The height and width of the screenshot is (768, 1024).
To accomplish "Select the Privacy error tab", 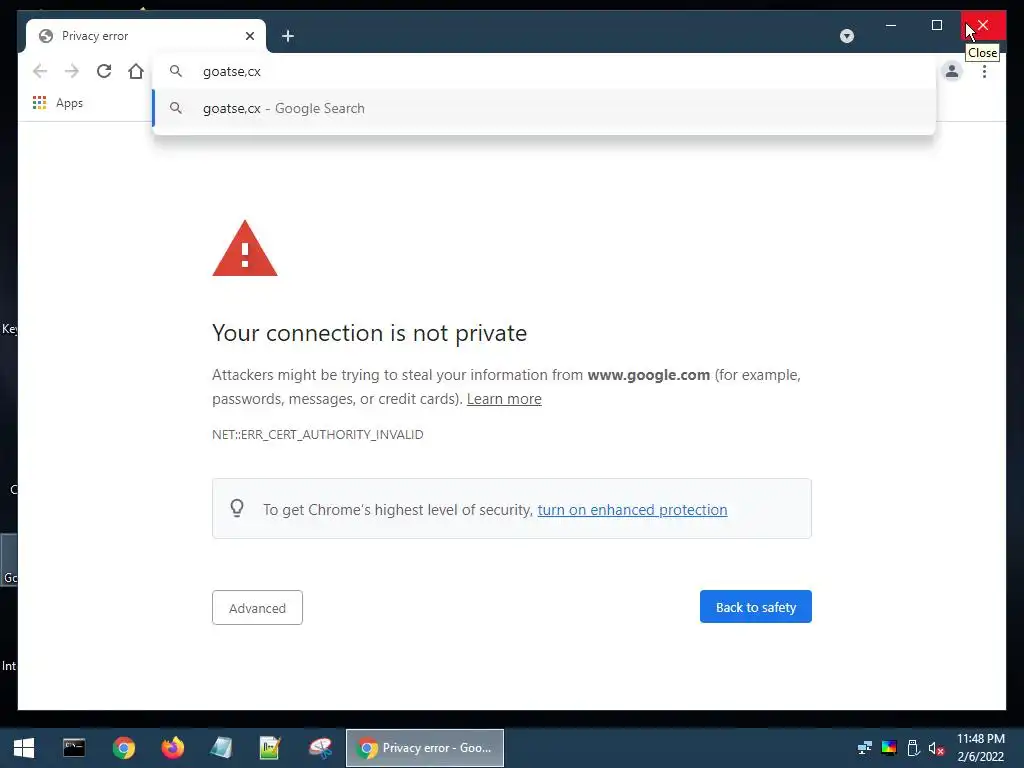I will (145, 36).
